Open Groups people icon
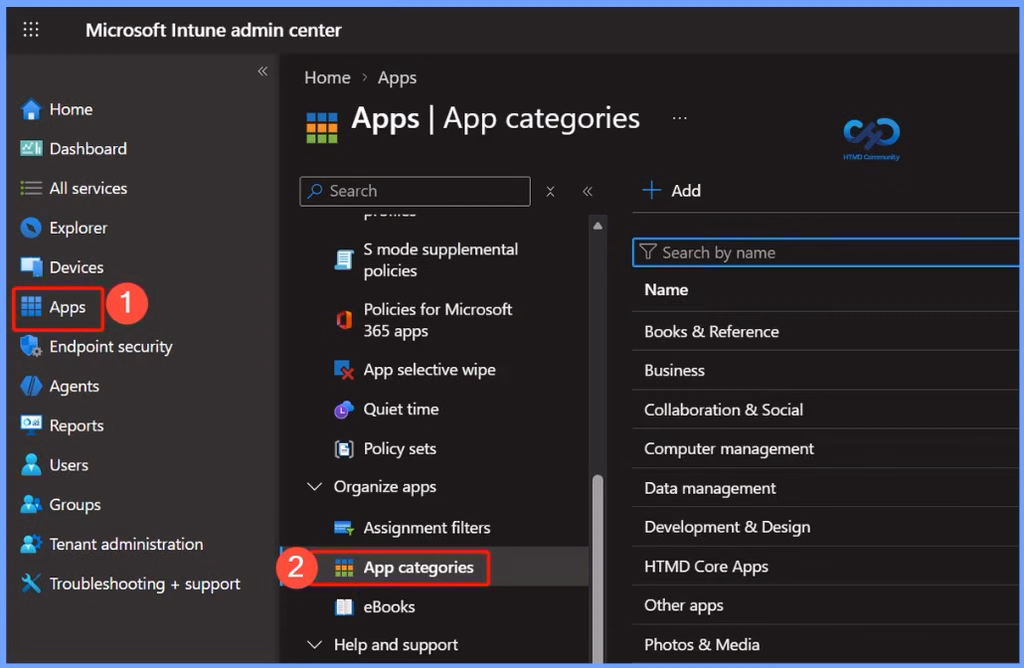This screenshot has width=1024, height=668. click(x=31, y=504)
